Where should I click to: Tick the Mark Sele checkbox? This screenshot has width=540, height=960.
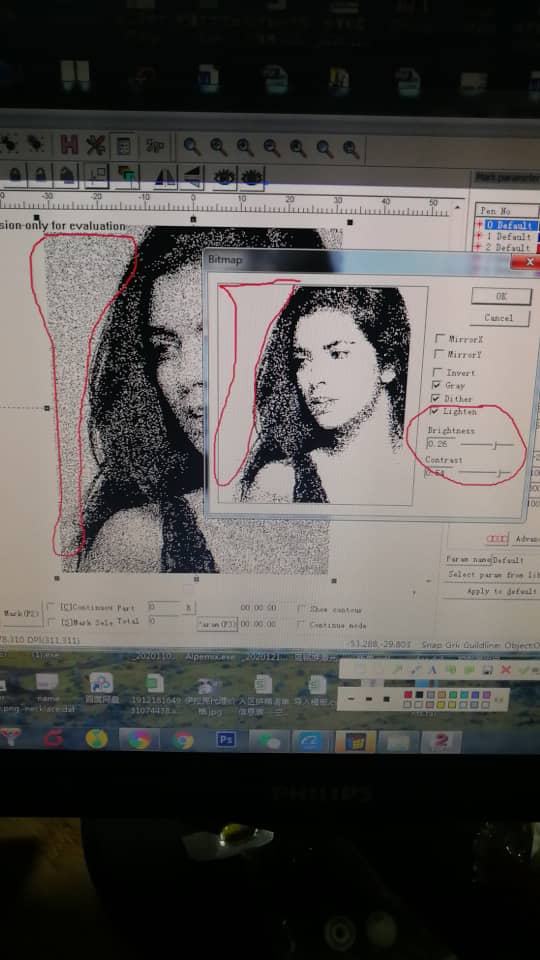click(x=51, y=622)
